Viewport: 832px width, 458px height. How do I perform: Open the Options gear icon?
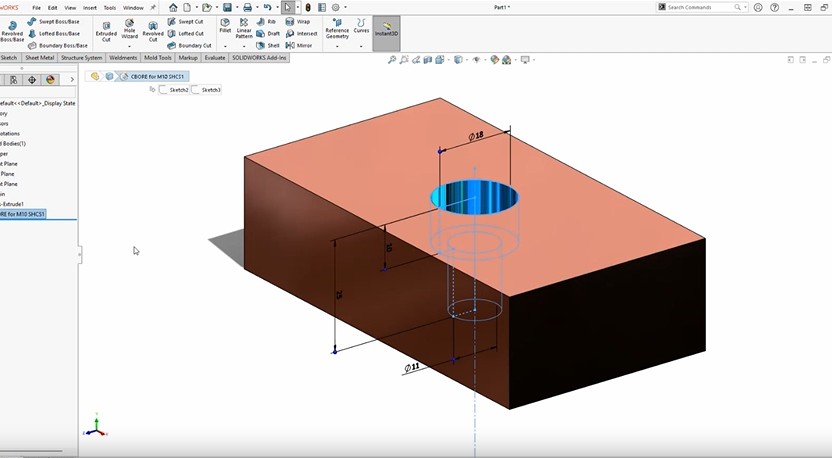click(x=335, y=7)
